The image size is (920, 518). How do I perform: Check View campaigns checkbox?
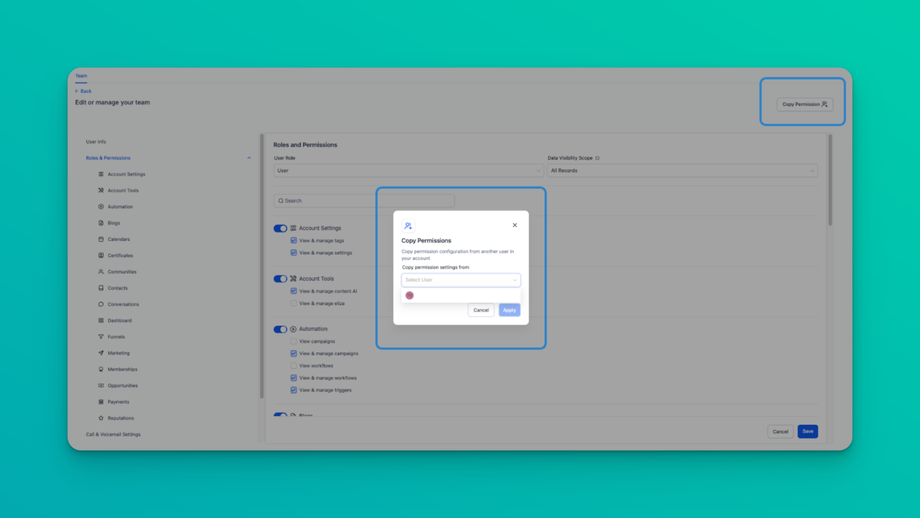tap(293, 341)
